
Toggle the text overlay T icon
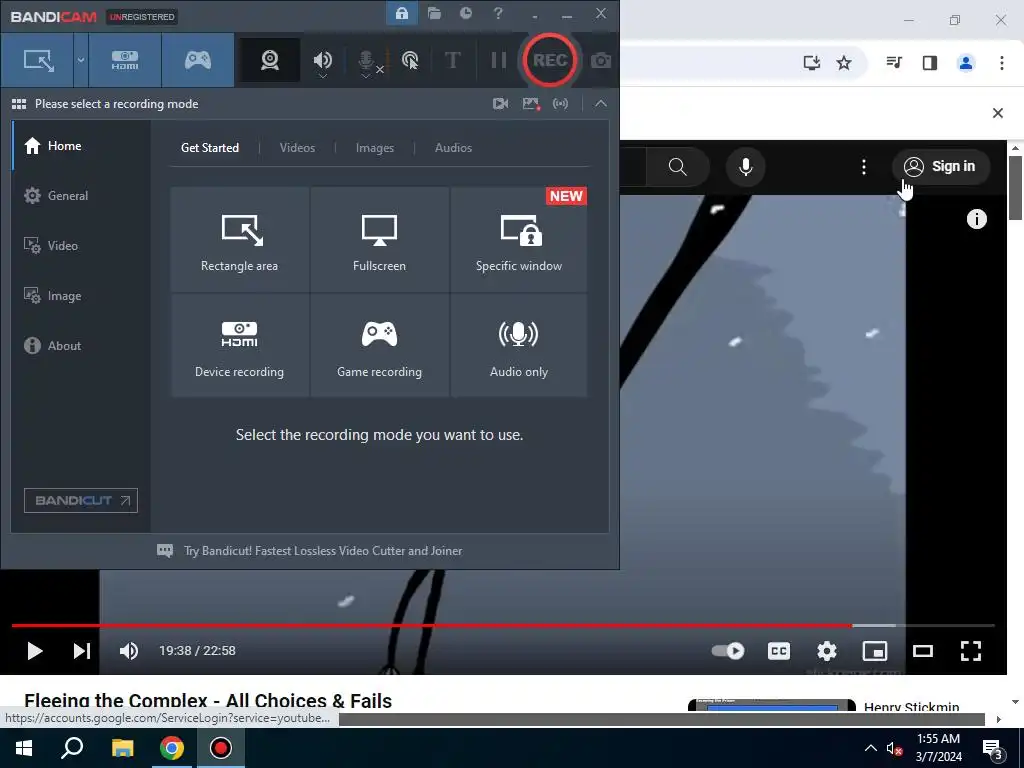[x=452, y=61]
